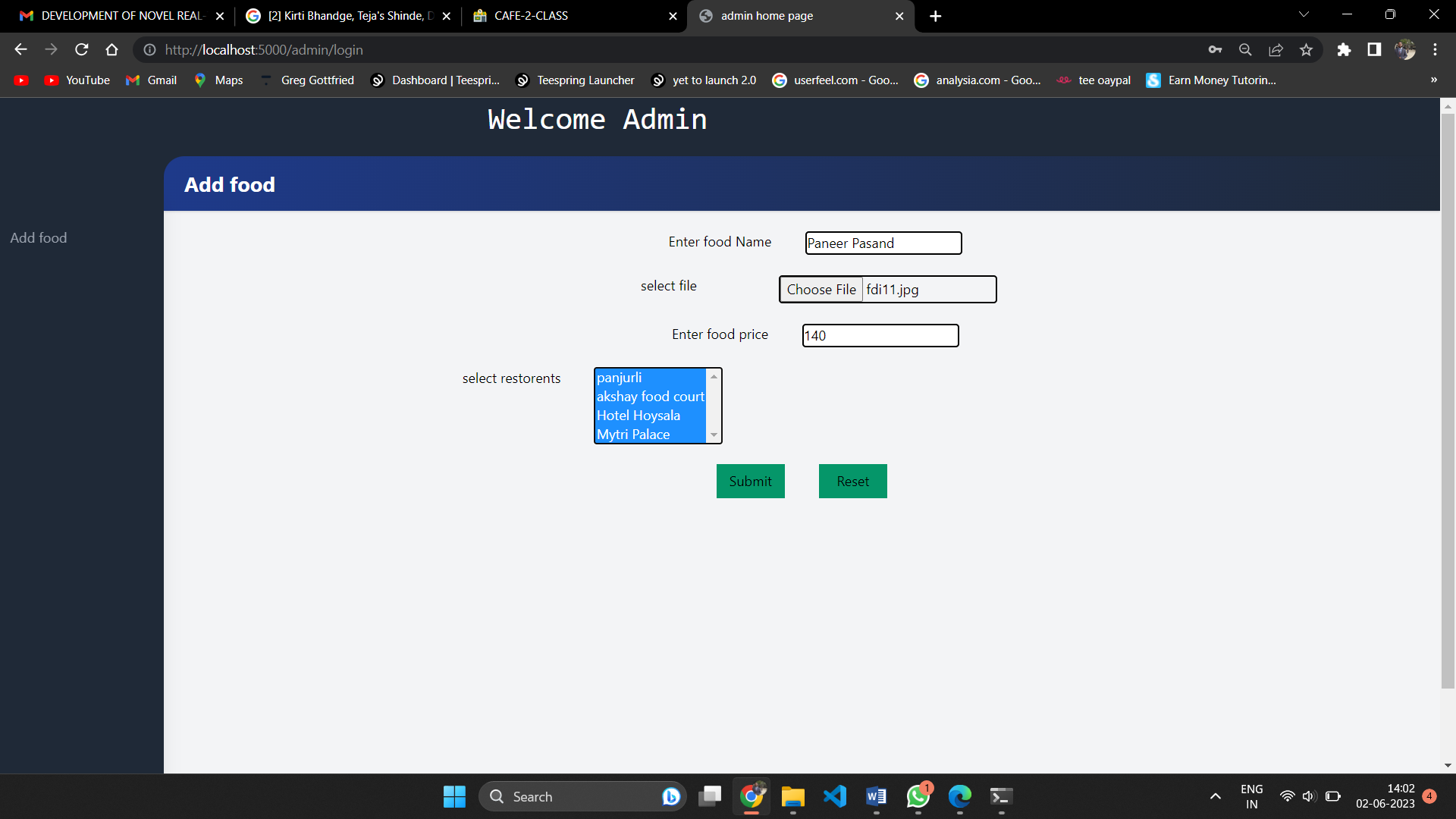Click Choose File to change the image
The image size is (1456, 819).
pyautogui.click(x=821, y=289)
